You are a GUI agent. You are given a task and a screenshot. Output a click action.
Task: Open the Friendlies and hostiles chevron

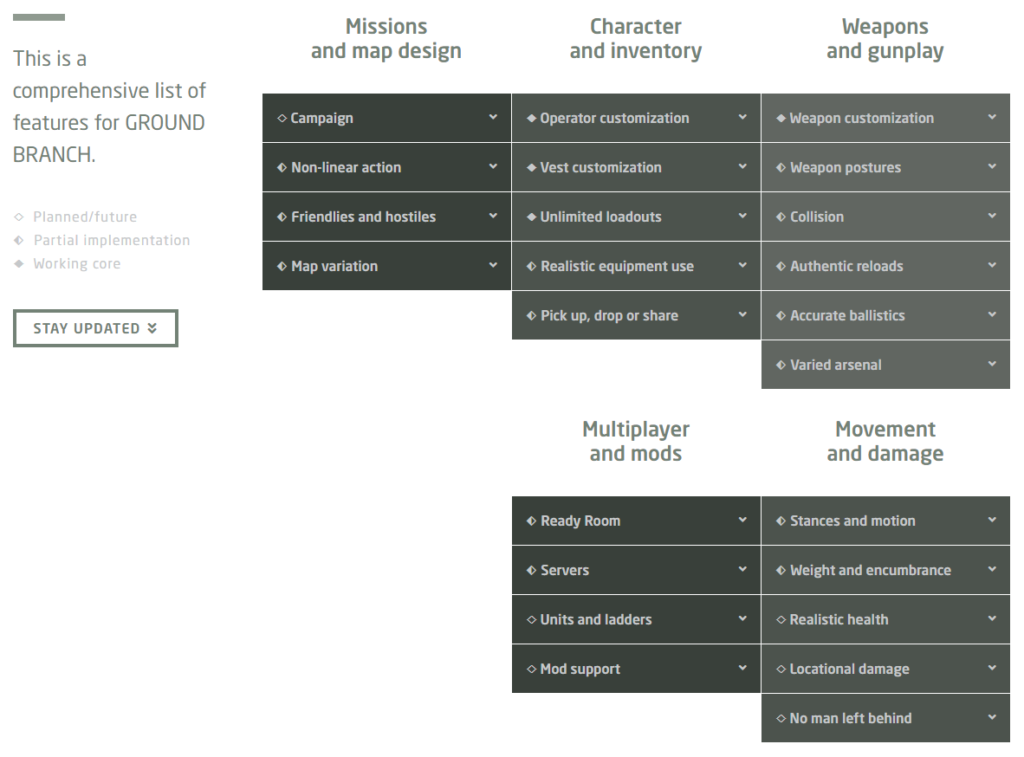tap(493, 216)
